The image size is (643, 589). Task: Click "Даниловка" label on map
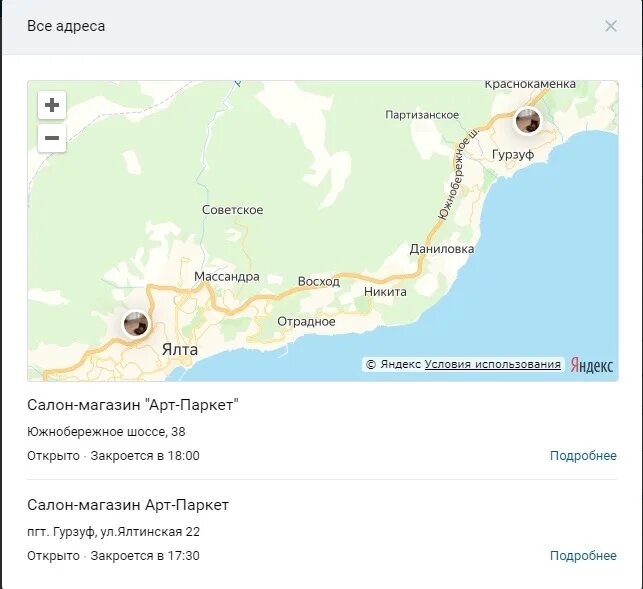pyautogui.click(x=442, y=249)
